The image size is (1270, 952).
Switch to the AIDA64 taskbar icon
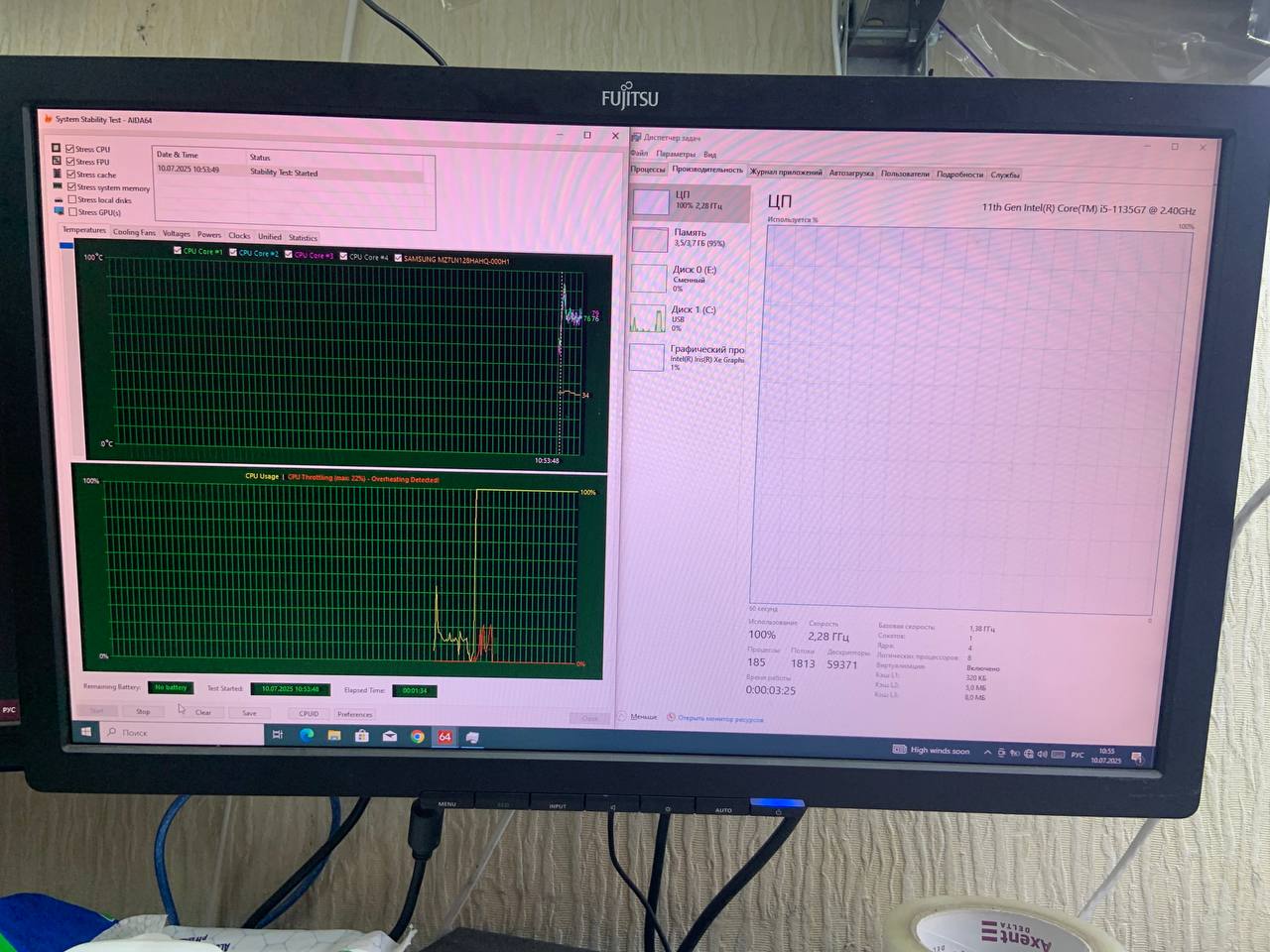(x=444, y=737)
